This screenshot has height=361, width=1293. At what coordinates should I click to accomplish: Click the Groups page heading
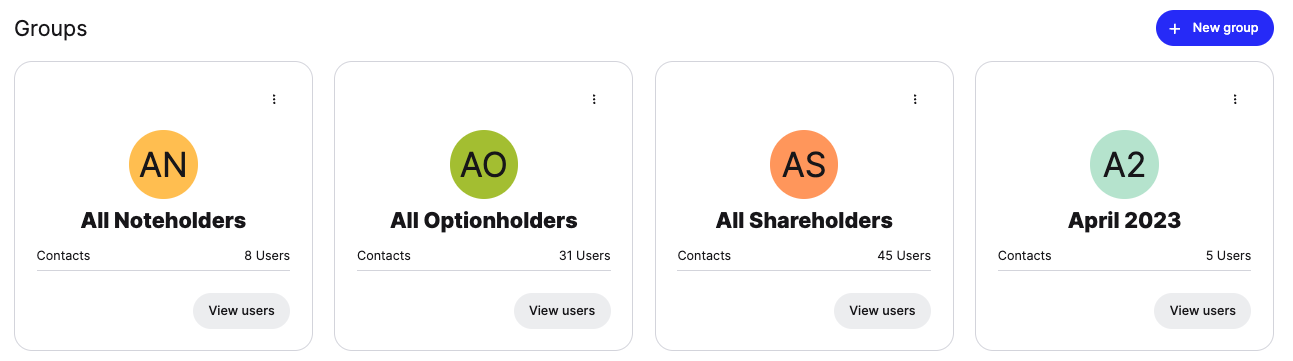(51, 28)
